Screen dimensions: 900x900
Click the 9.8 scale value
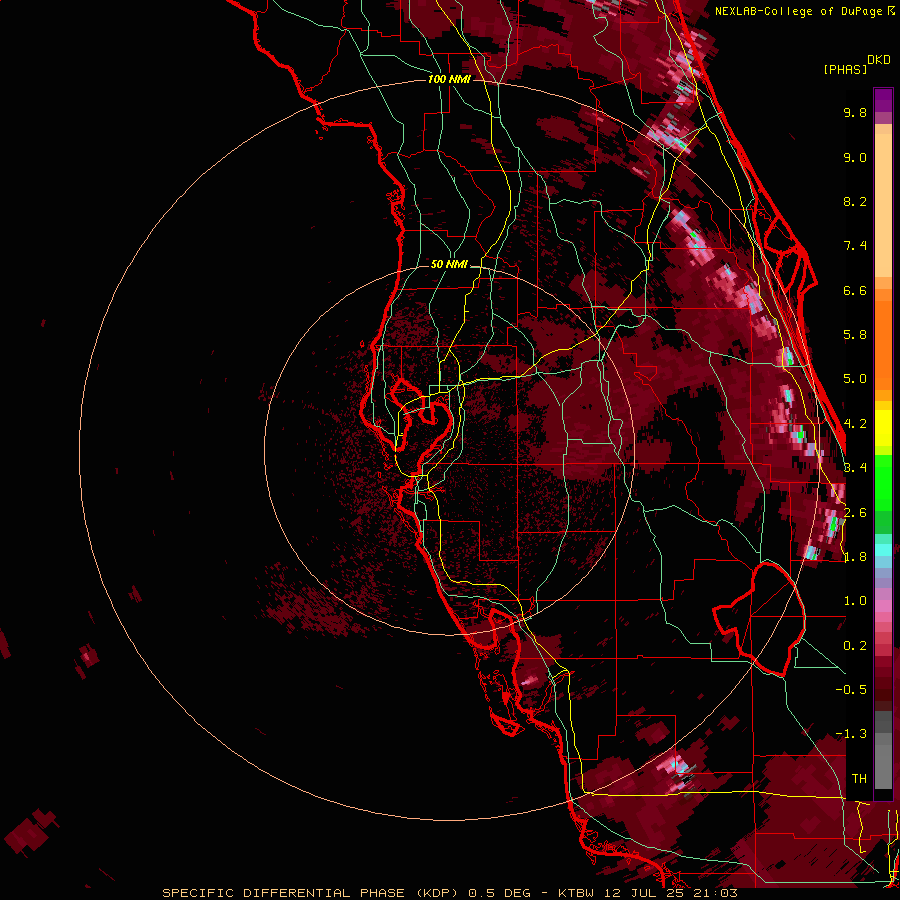(855, 112)
